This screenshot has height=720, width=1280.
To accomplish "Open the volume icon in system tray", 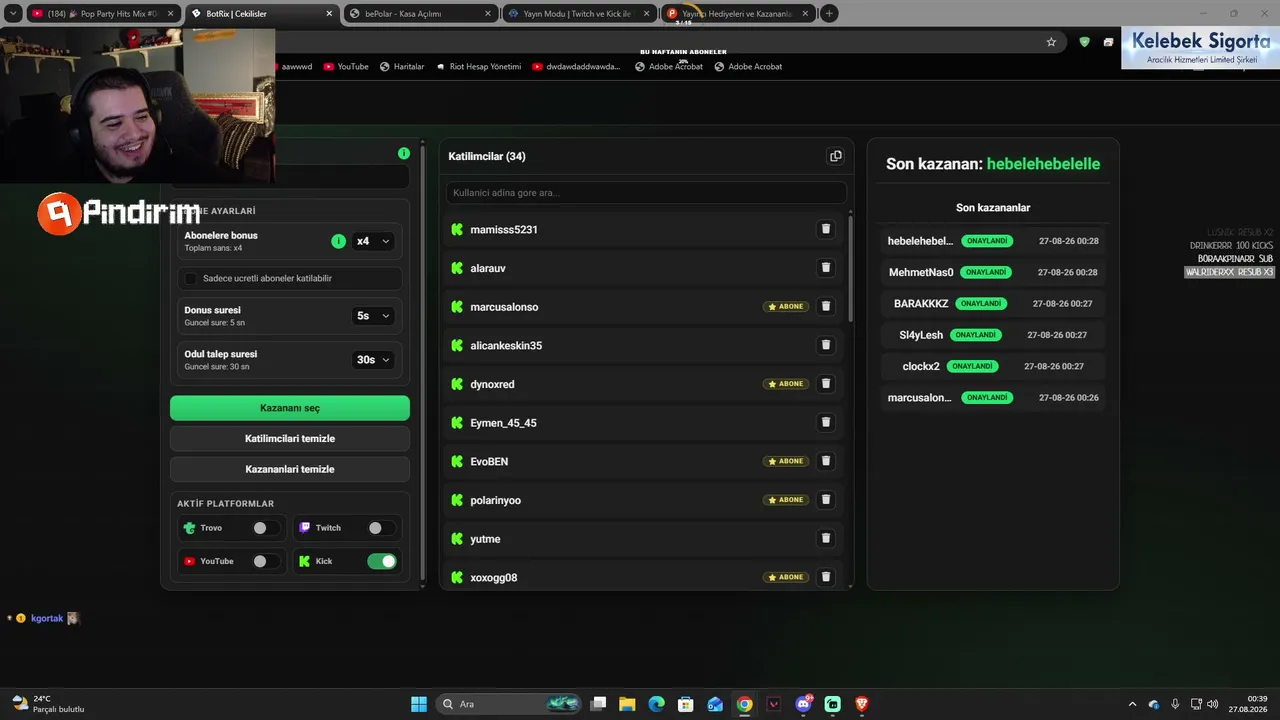I will click(x=1212, y=704).
